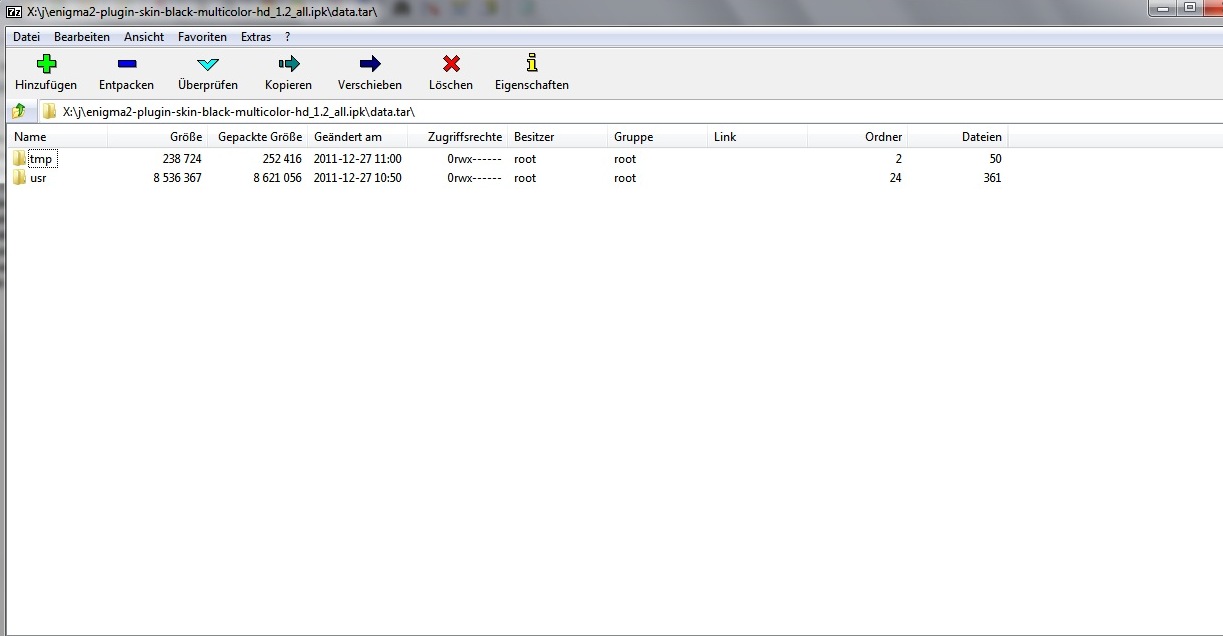Sort by Dateien column header
The height and width of the screenshot is (636, 1223).
click(x=957, y=137)
